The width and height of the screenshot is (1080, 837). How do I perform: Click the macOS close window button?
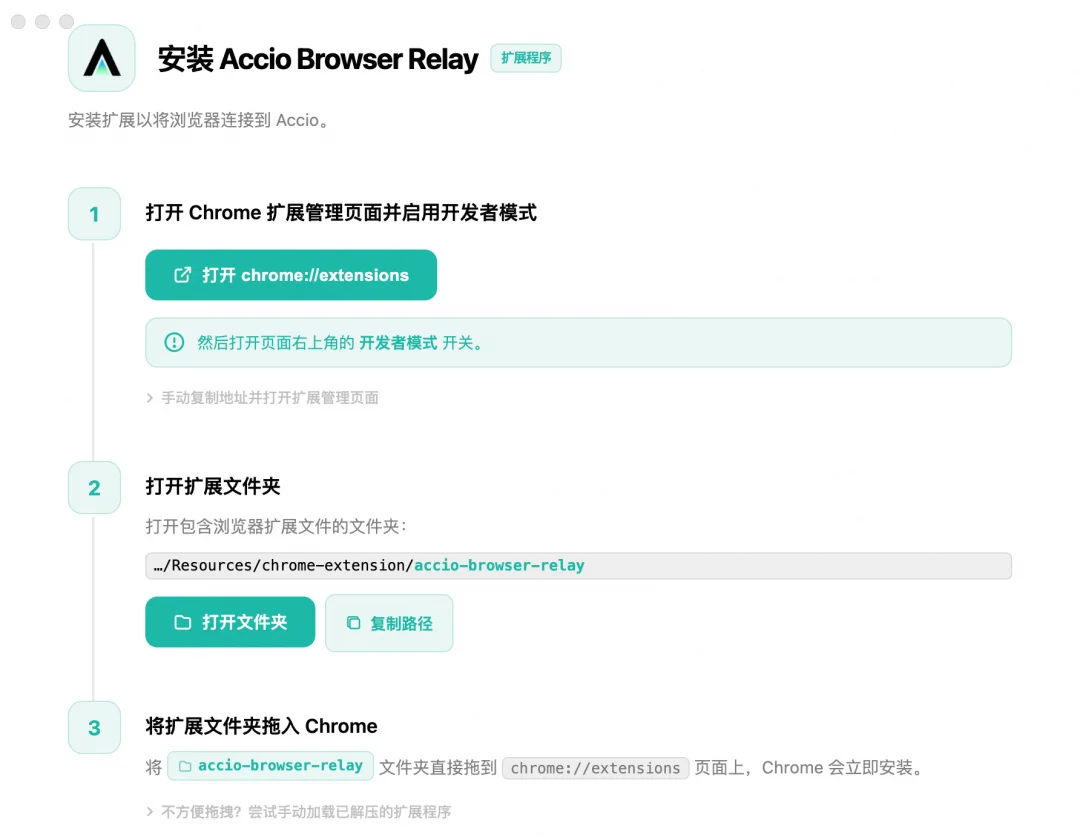tap(19, 21)
